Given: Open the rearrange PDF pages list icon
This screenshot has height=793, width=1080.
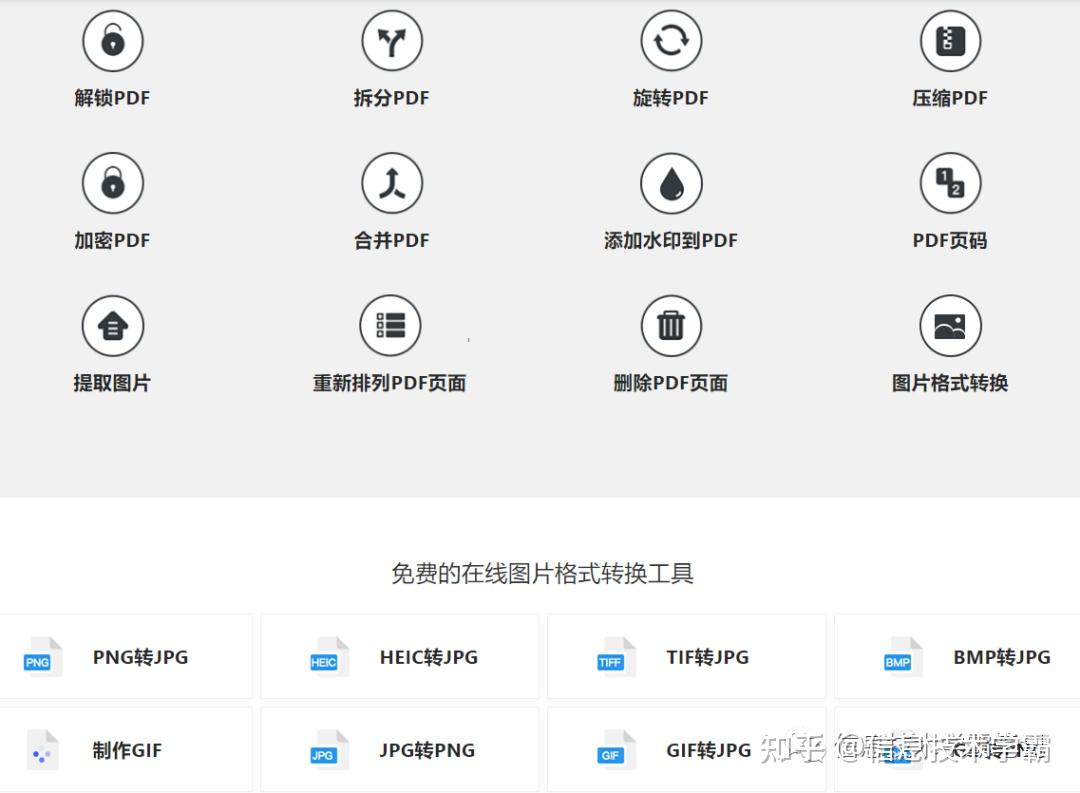Looking at the screenshot, I should (391, 326).
